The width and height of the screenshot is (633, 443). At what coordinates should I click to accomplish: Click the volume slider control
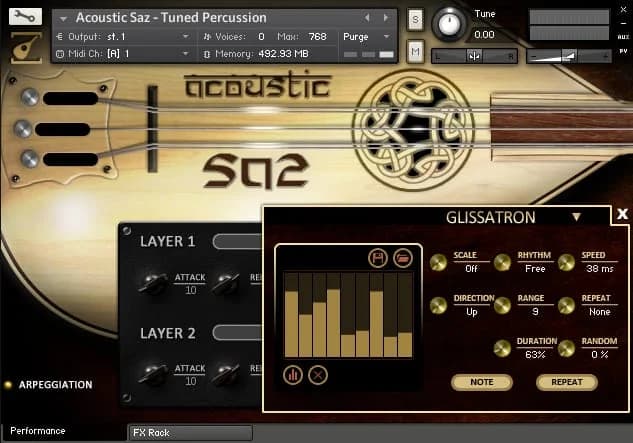(x=569, y=56)
